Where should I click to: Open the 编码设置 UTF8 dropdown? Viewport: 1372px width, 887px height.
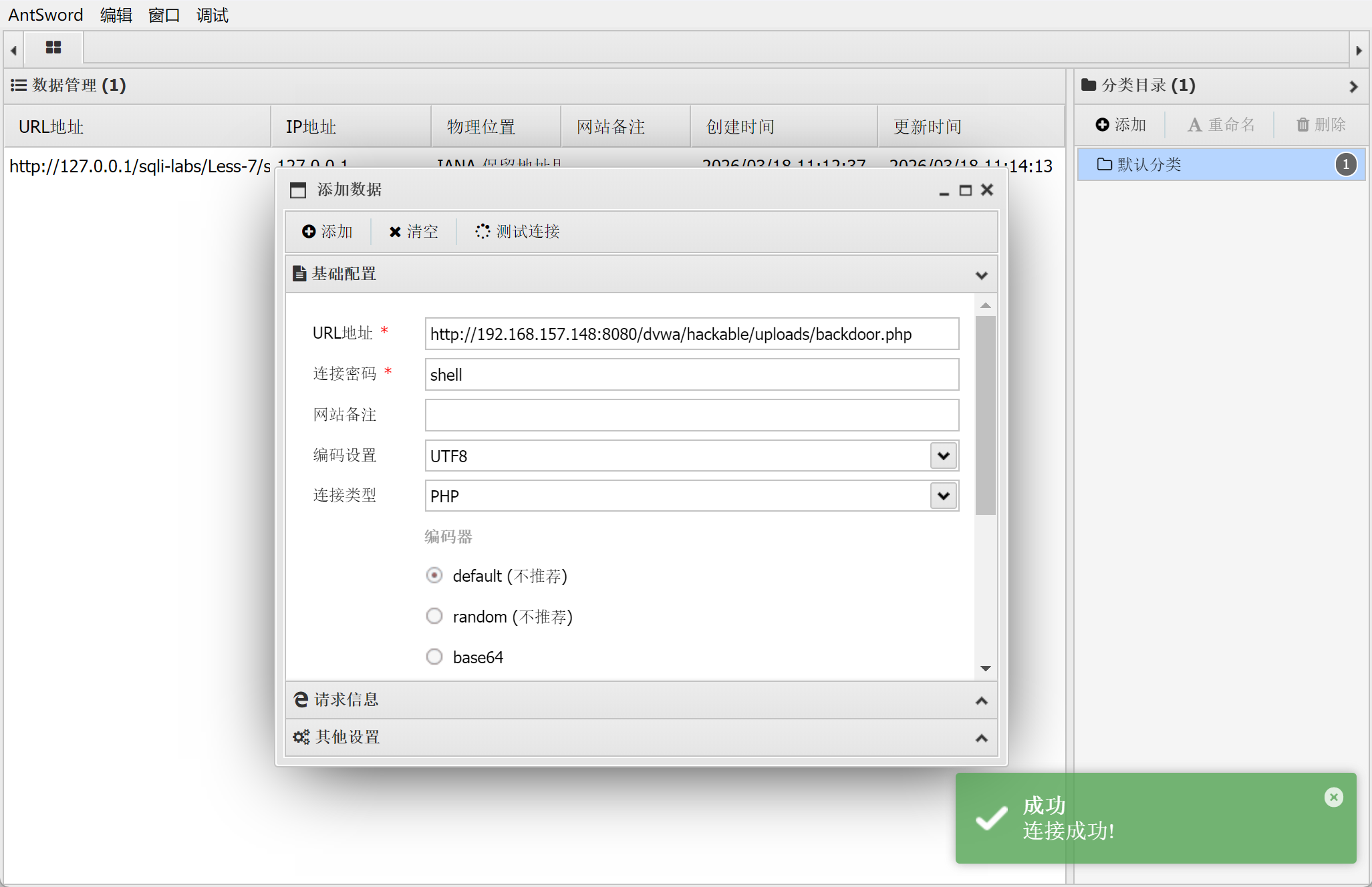(x=943, y=456)
